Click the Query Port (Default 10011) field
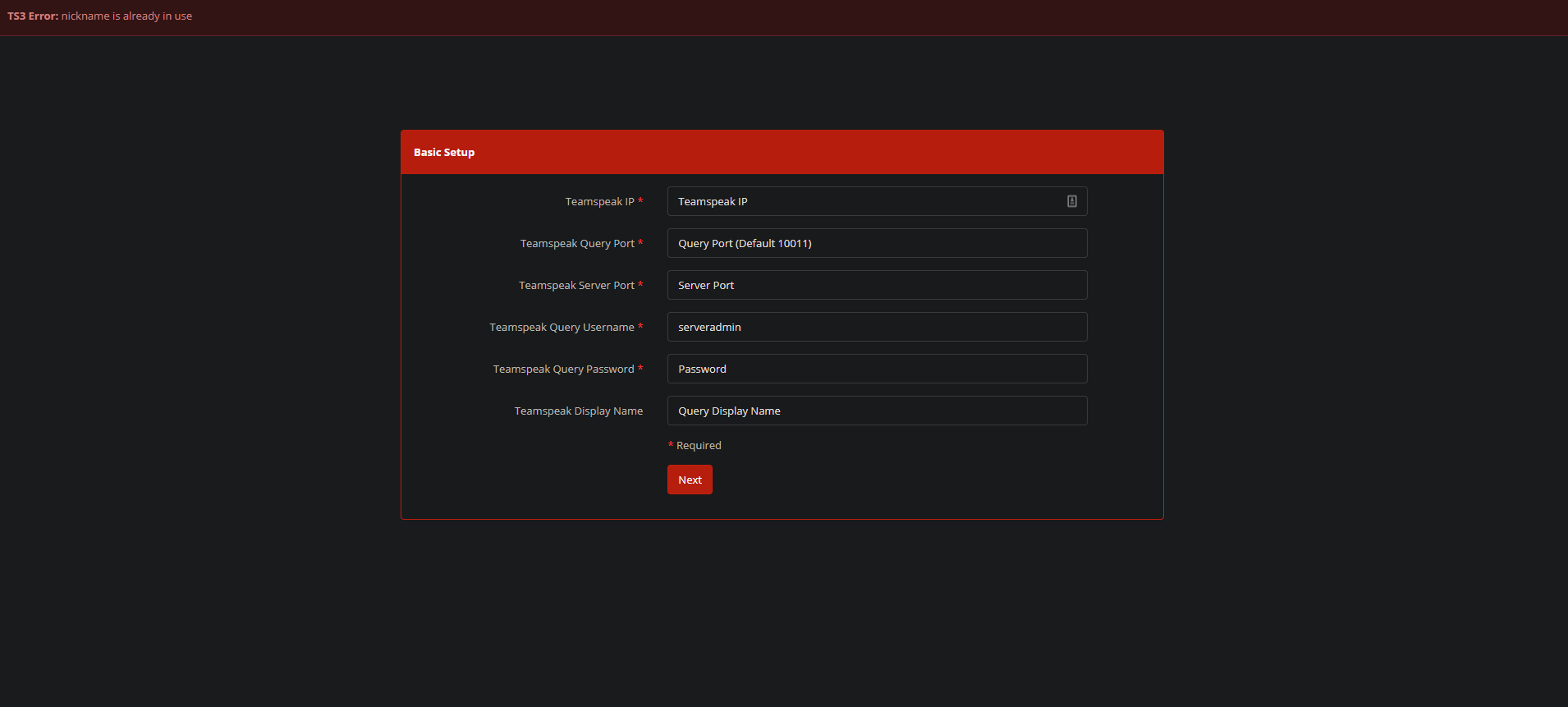The height and width of the screenshot is (707, 1568). point(877,243)
